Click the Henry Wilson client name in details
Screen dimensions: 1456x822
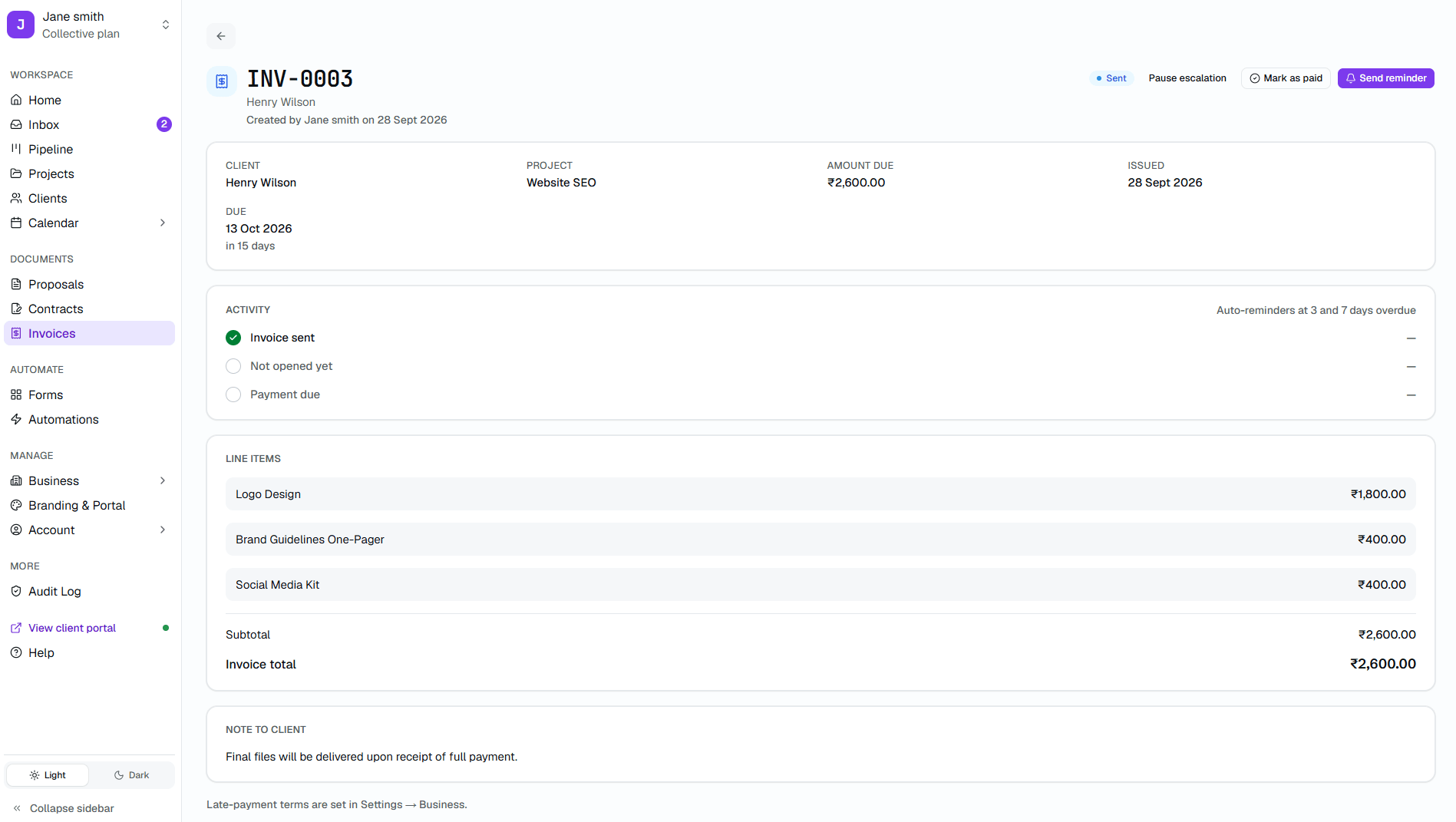pyautogui.click(x=261, y=183)
